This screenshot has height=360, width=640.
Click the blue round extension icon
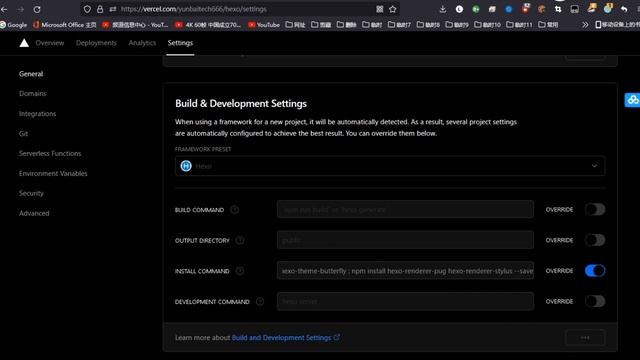click(x=509, y=9)
